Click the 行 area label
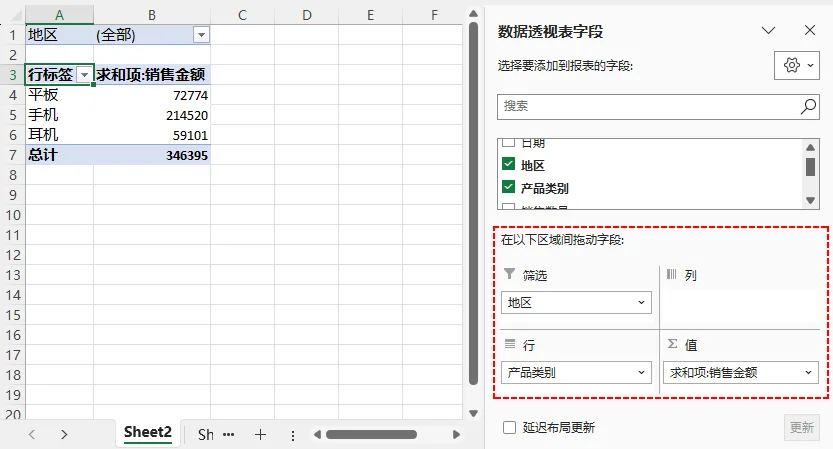Viewport: 833px width, 449px height. tap(529, 345)
